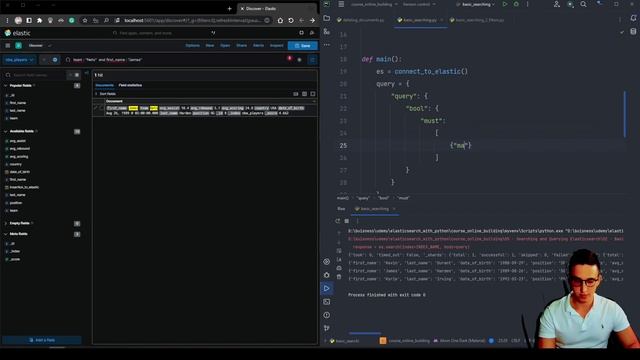This screenshot has height=360, width=640.
Task: Select basic_searching.py editor tab
Action: tap(420, 20)
